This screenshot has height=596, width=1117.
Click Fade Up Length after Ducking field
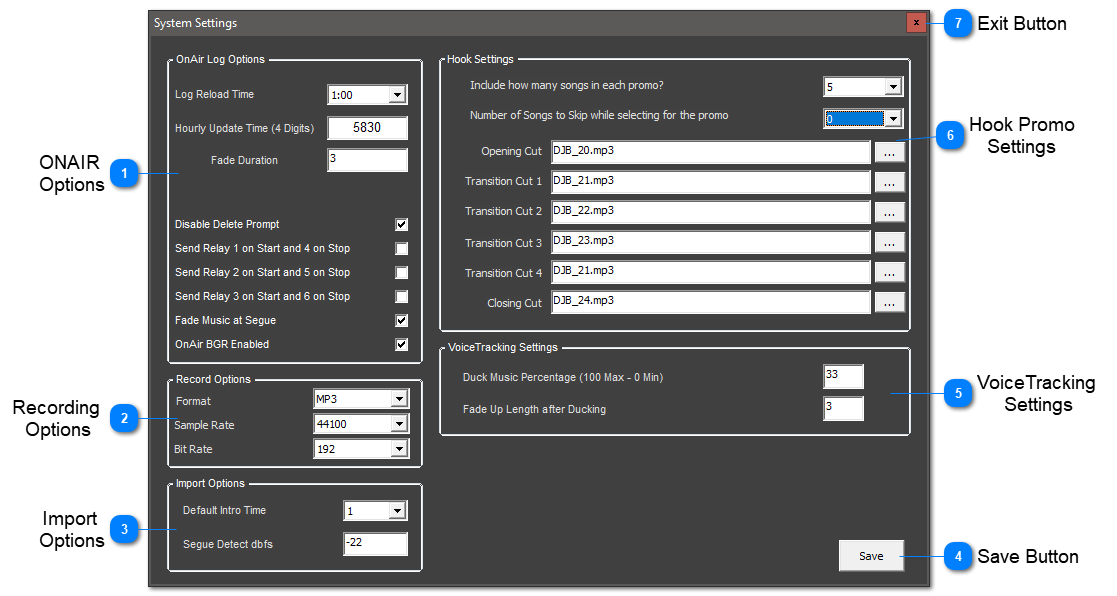coord(843,409)
